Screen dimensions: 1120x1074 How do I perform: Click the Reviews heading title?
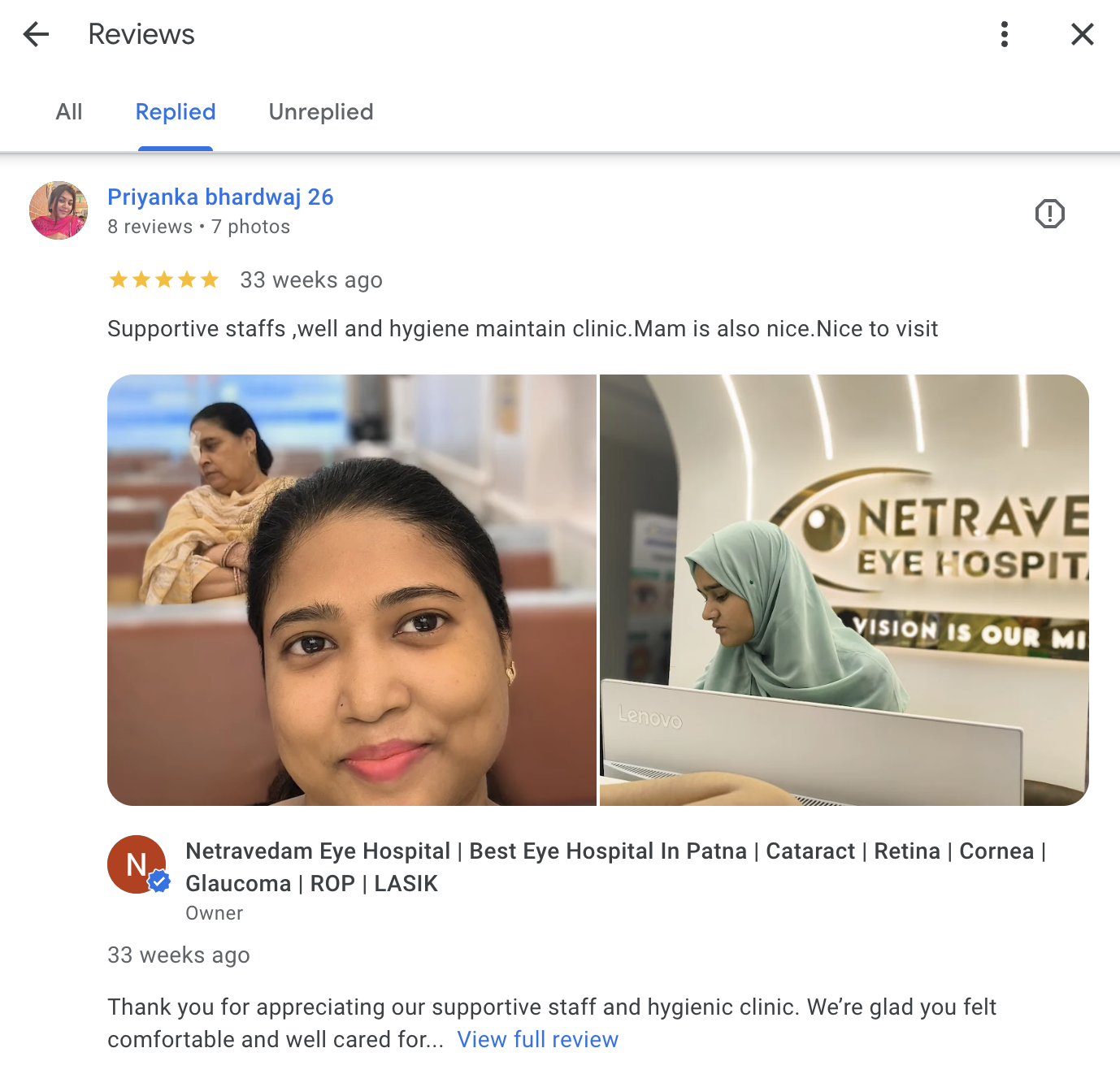(141, 34)
